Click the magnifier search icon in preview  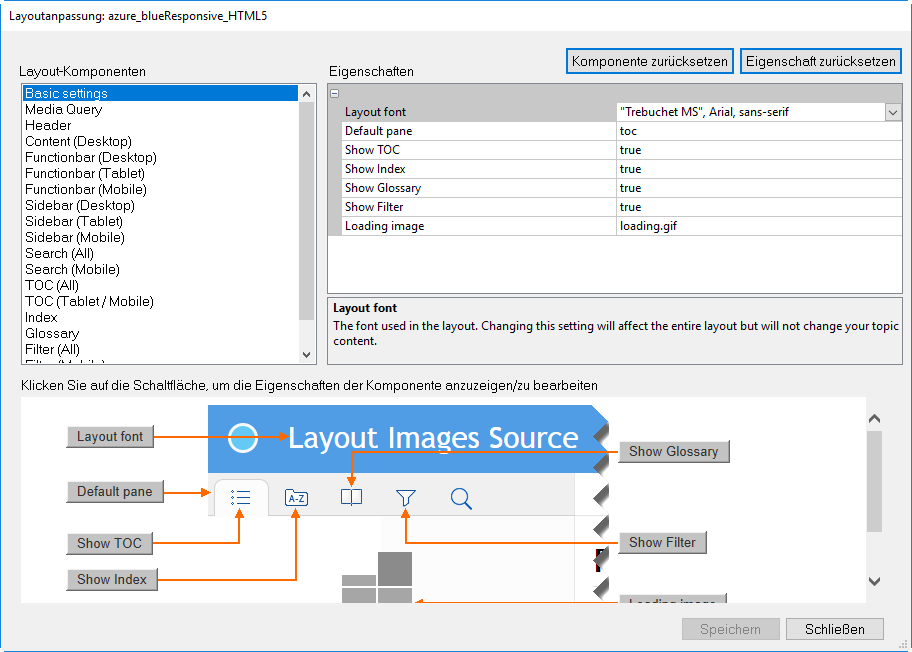pyautogui.click(x=461, y=498)
